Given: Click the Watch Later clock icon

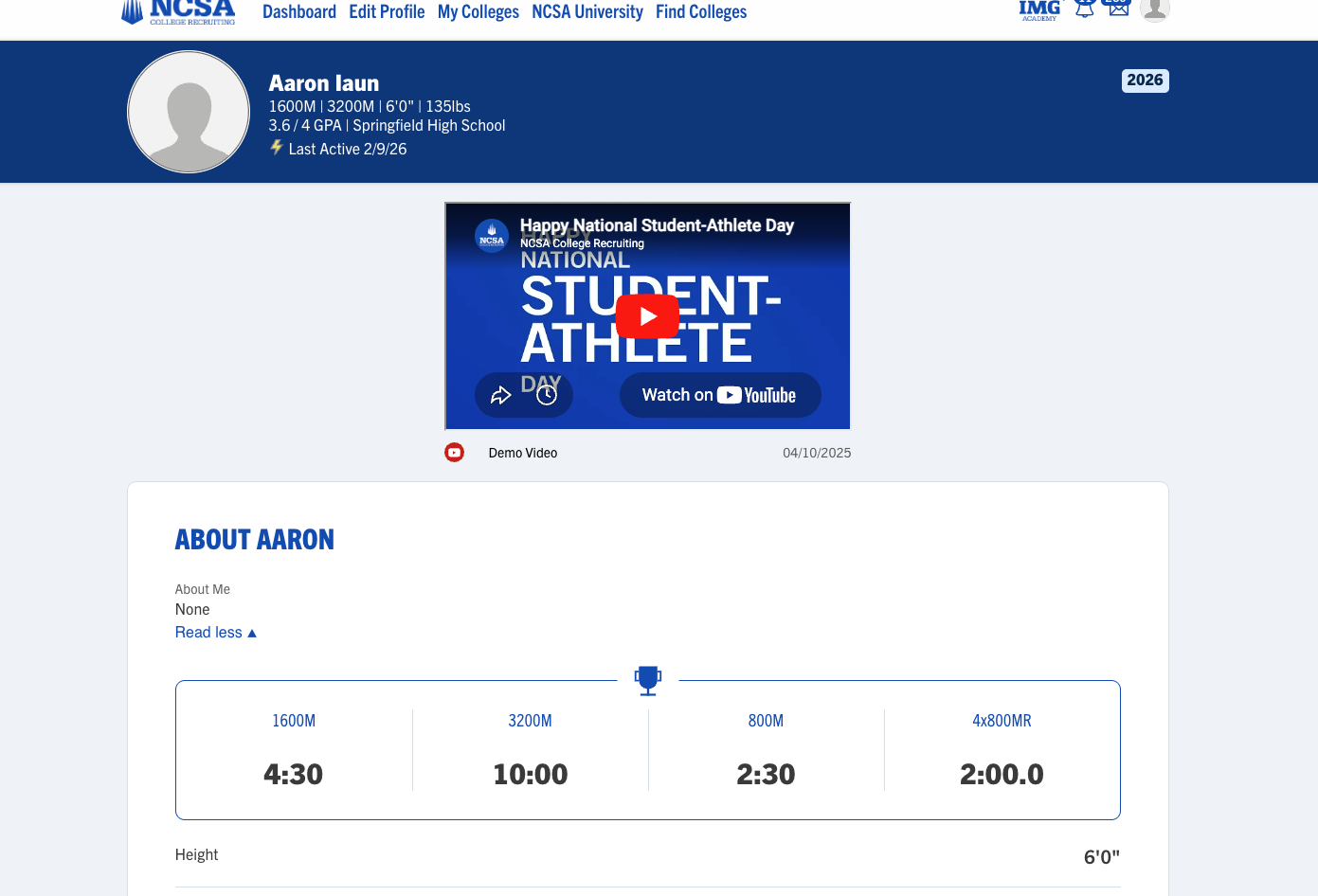Looking at the screenshot, I should [x=547, y=395].
